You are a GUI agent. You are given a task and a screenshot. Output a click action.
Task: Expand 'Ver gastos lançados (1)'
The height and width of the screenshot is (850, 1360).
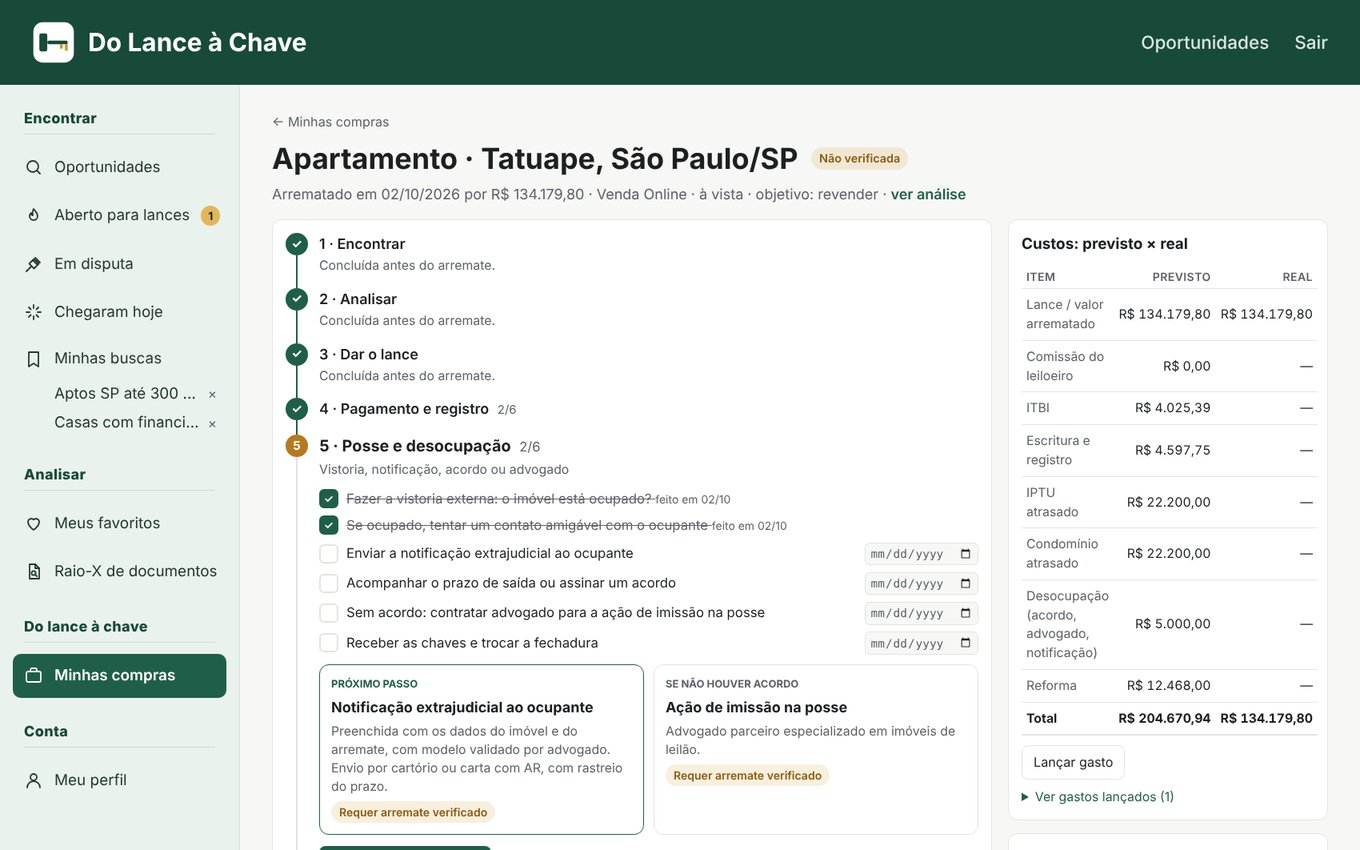(1098, 797)
